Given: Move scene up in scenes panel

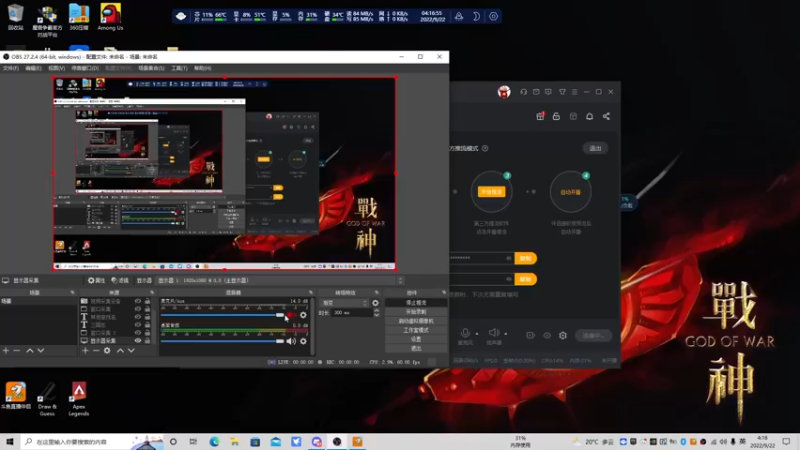Looking at the screenshot, I should coord(30,351).
